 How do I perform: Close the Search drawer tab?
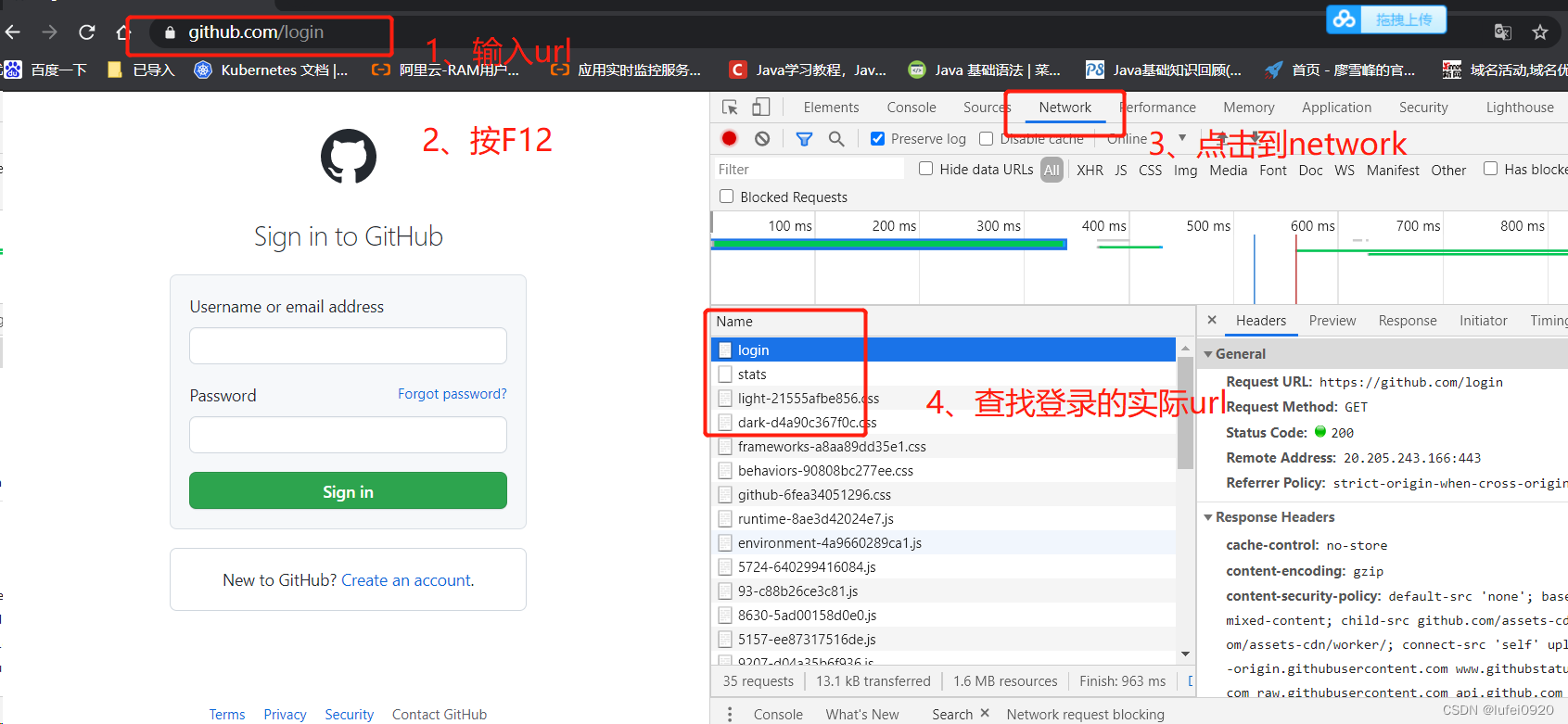[985, 713]
